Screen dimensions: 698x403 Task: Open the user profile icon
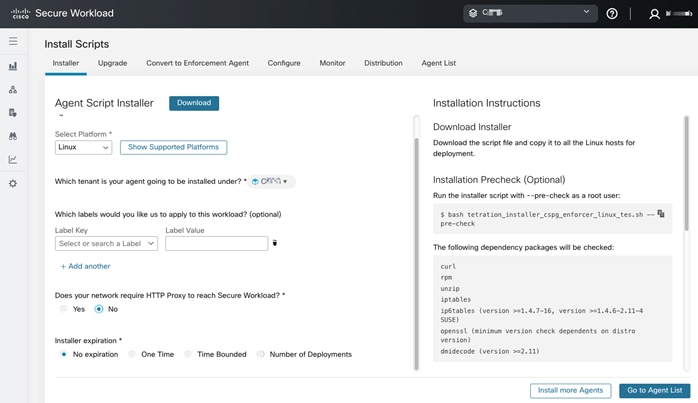click(x=654, y=14)
